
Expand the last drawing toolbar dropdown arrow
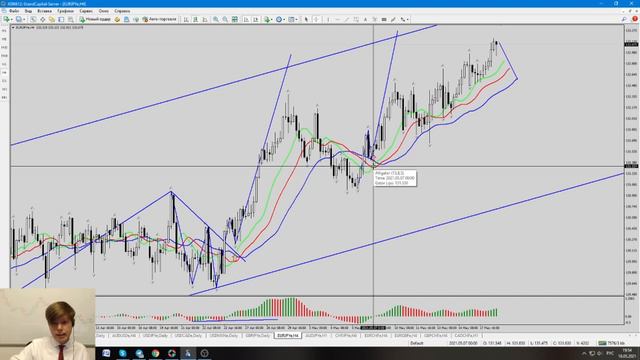click(407, 19)
